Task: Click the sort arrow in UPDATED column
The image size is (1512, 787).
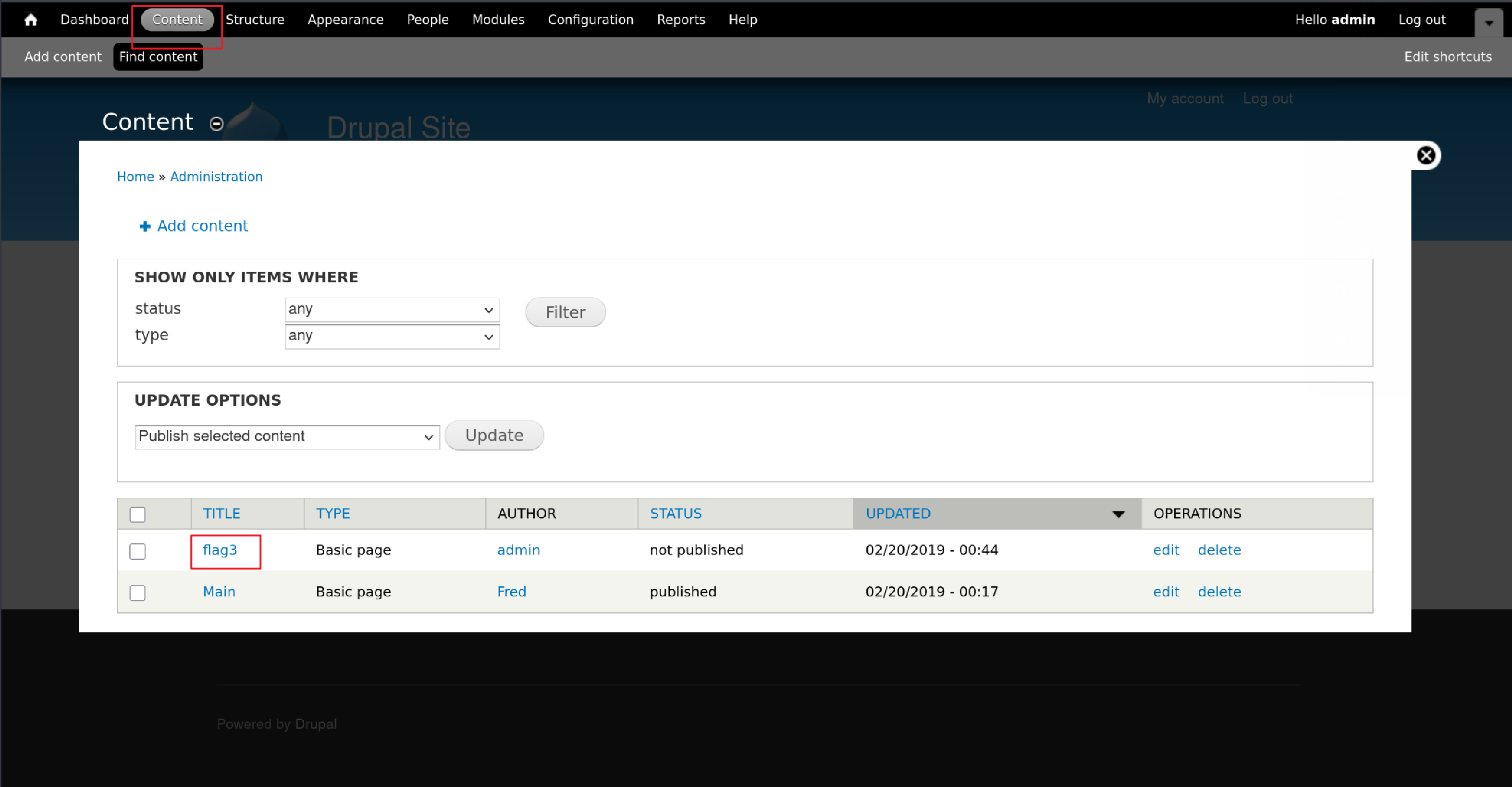Action: tap(1118, 514)
